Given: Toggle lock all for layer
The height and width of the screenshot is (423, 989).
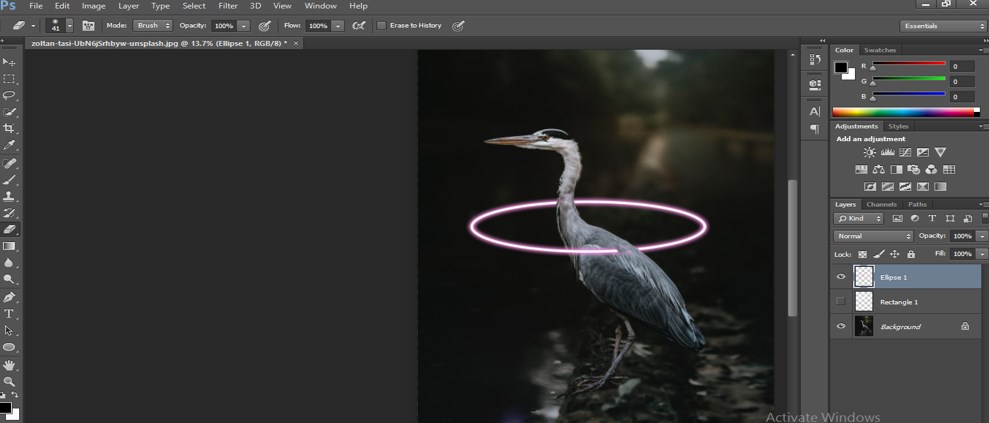Looking at the screenshot, I should [911, 254].
